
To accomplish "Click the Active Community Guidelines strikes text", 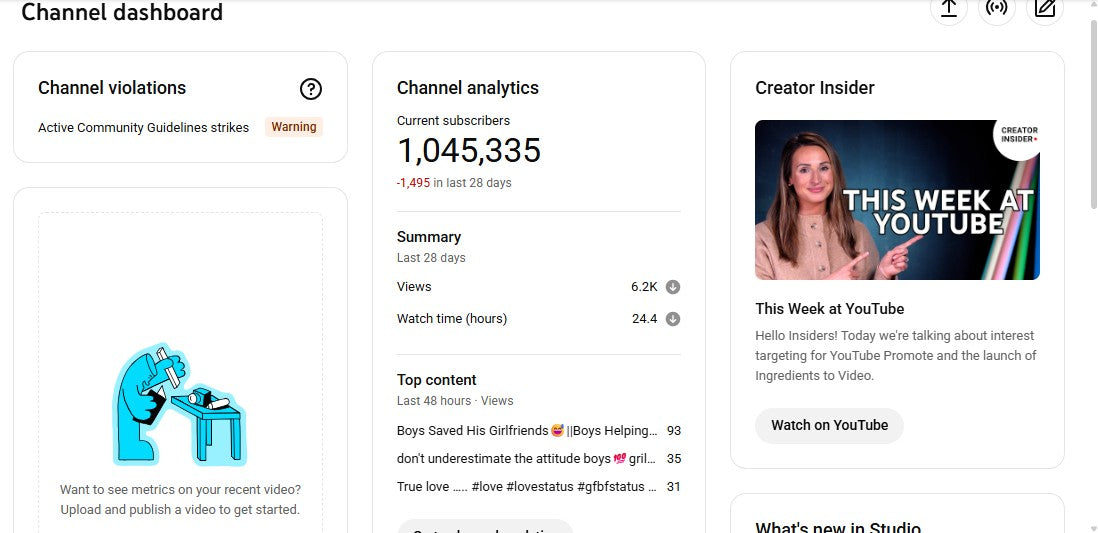I will [143, 128].
